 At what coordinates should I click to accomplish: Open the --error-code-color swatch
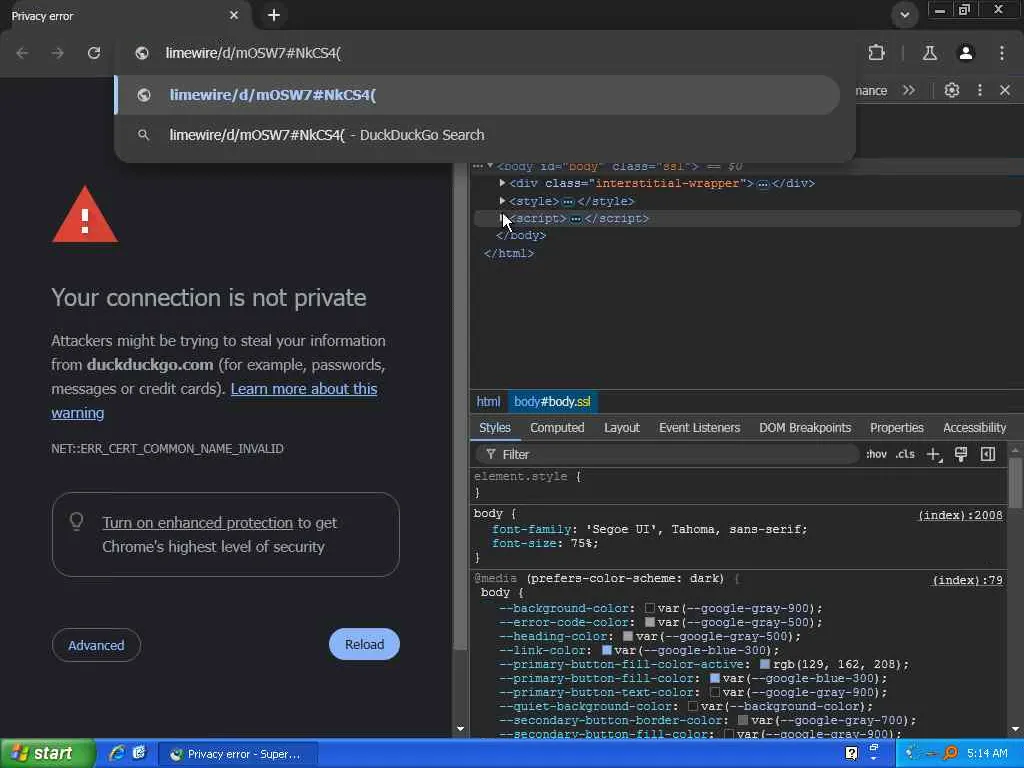(650, 622)
